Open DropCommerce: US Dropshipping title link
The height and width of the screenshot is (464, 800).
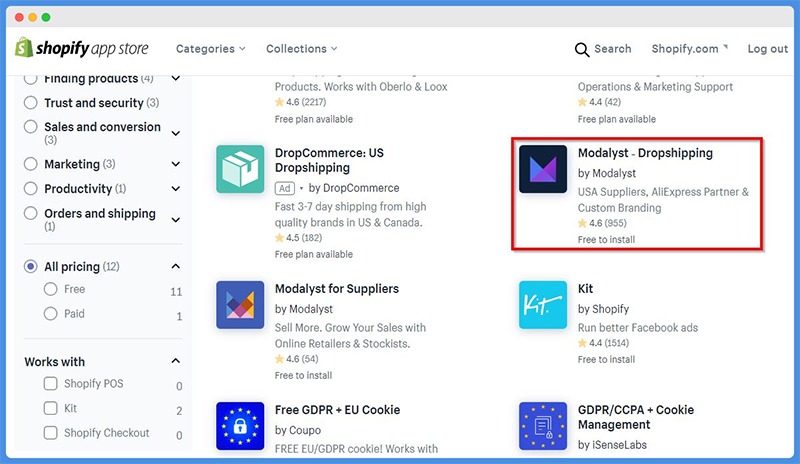coord(329,160)
